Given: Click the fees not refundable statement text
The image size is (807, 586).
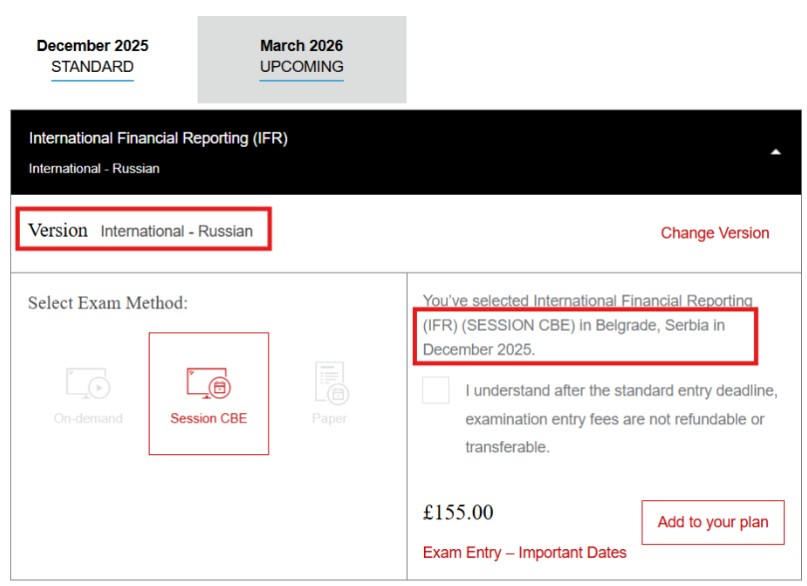Looking at the screenshot, I should (620, 418).
